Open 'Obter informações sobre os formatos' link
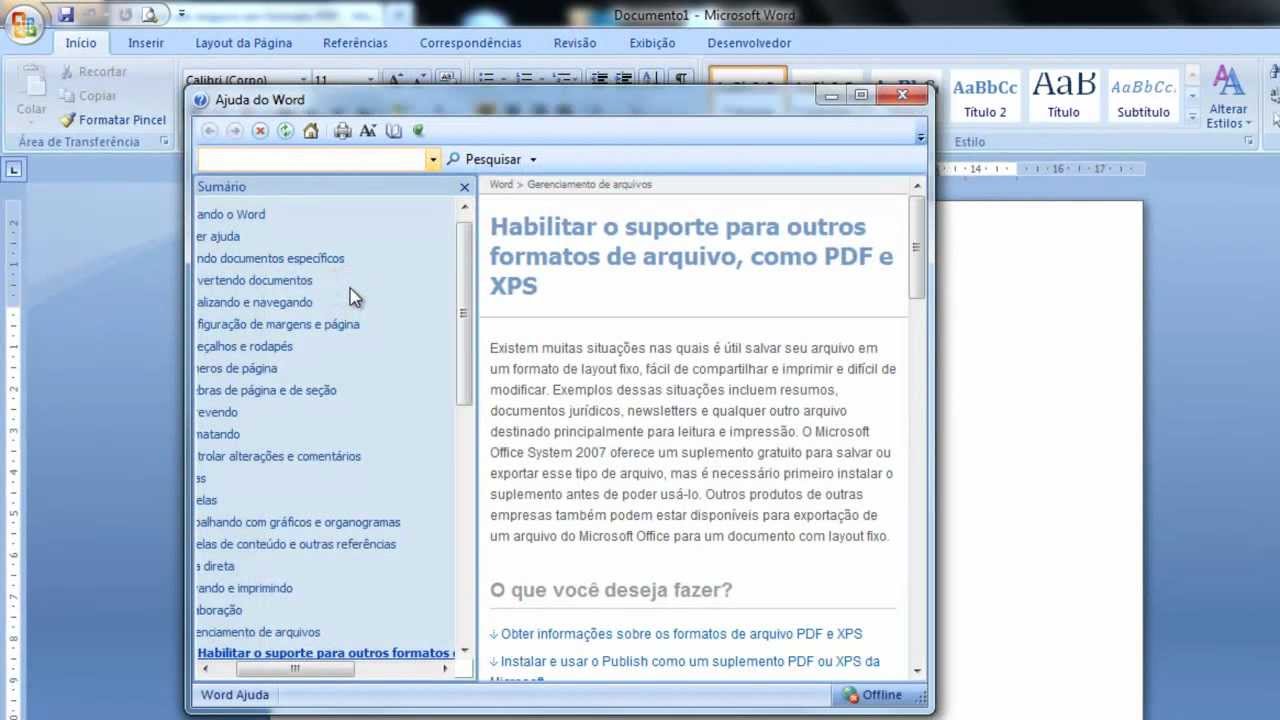 681,634
